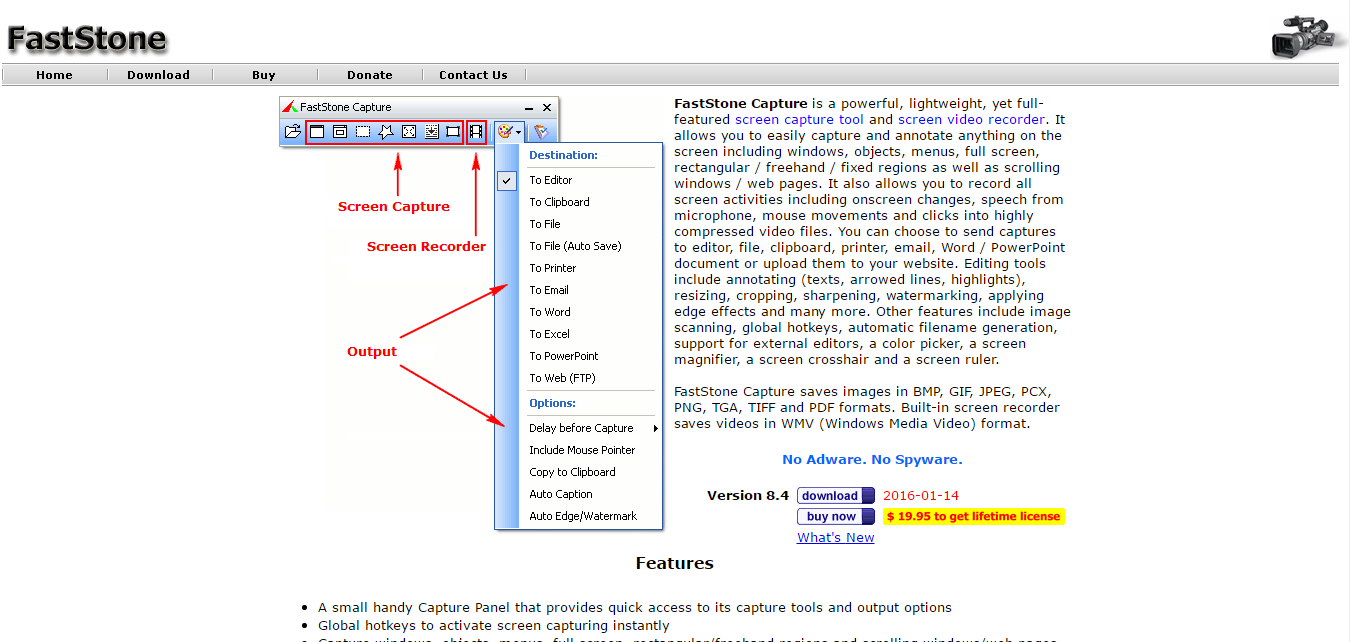The image size is (1350, 642).
Task: Open the What's New link
Action: tap(835, 538)
